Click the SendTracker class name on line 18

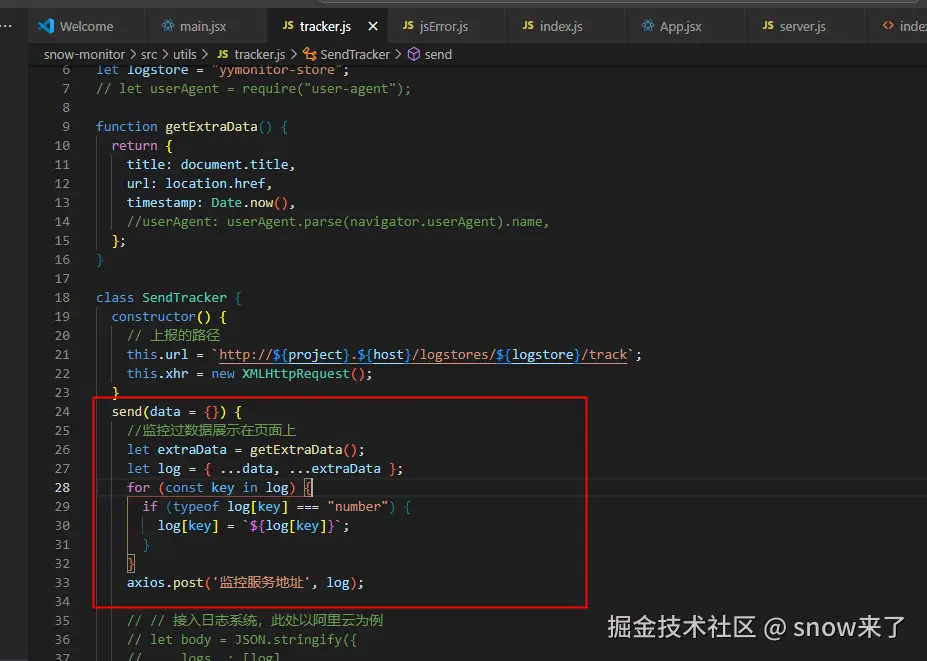tap(184, 297)
